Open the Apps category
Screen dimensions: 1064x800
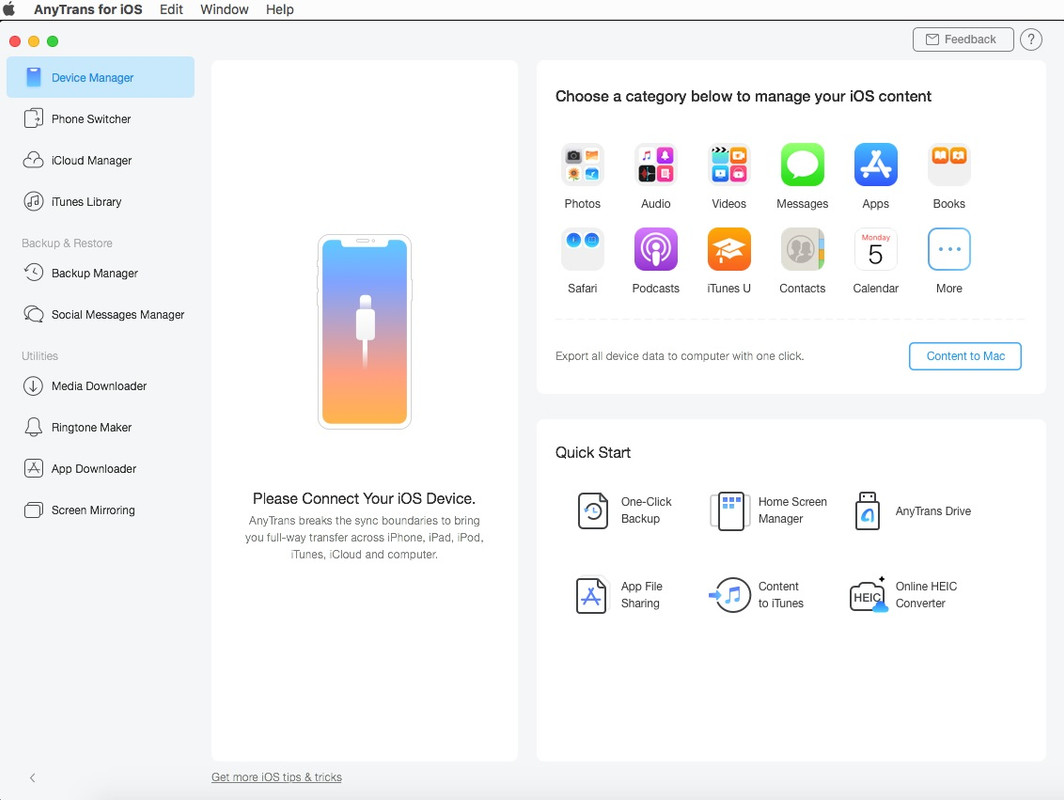[875, 165]
